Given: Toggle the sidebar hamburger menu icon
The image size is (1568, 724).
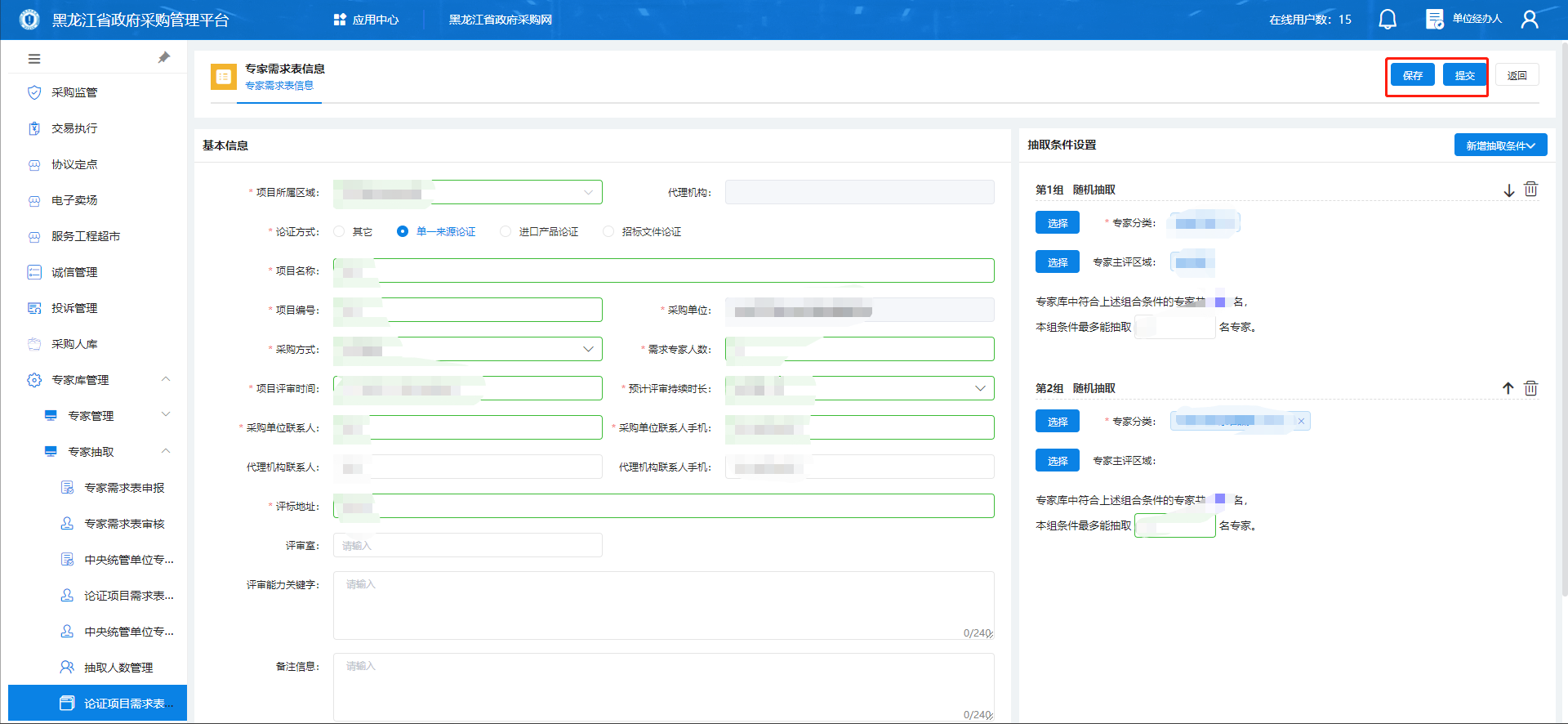Looking at the screenshot, I should coord(34,59).
